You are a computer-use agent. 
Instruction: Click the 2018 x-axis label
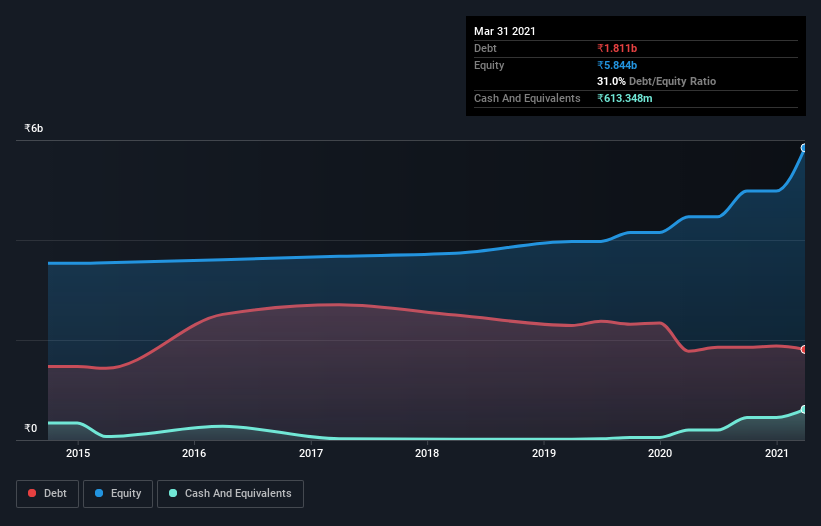click(x=427, y=453)
